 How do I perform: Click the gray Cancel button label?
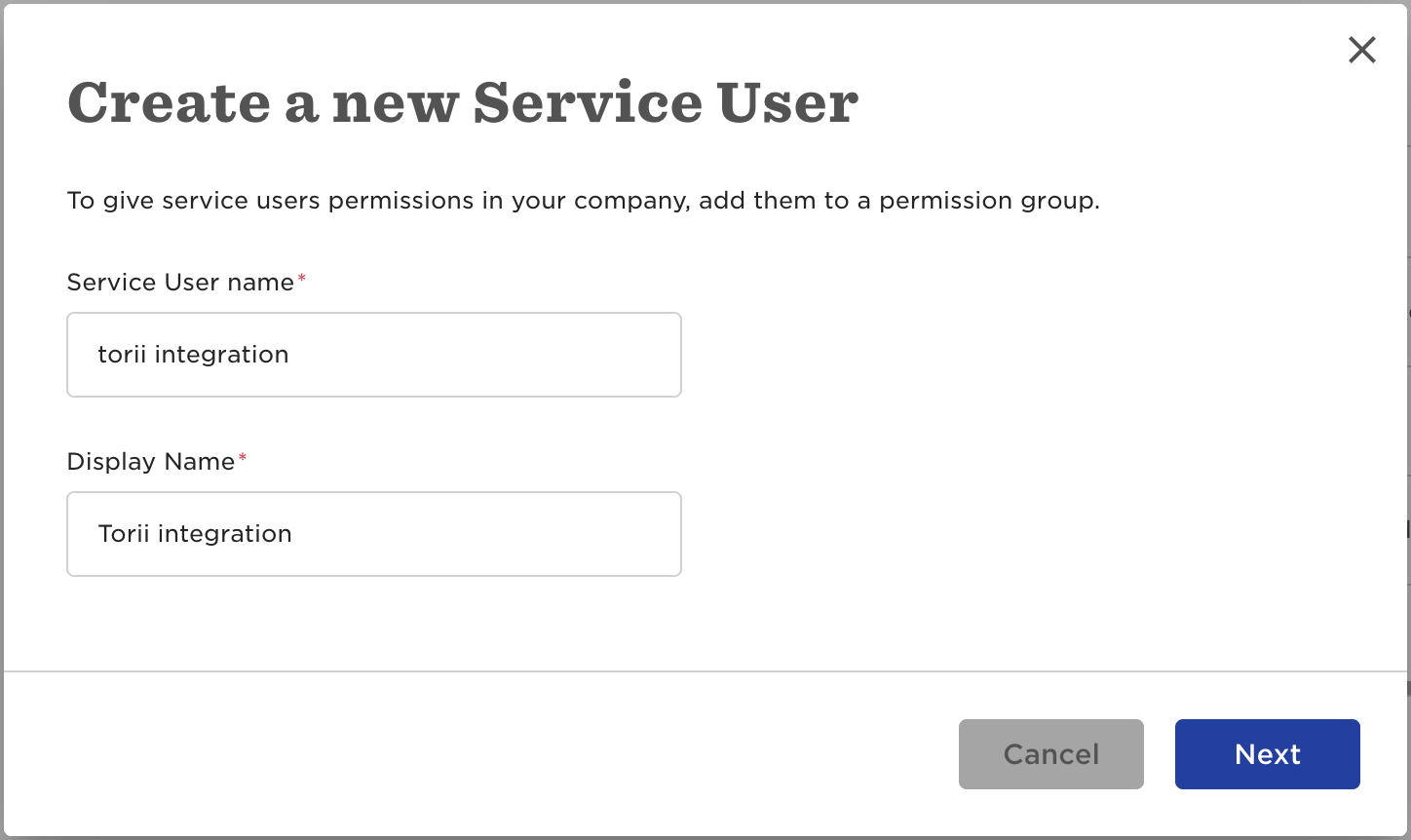1050,754
